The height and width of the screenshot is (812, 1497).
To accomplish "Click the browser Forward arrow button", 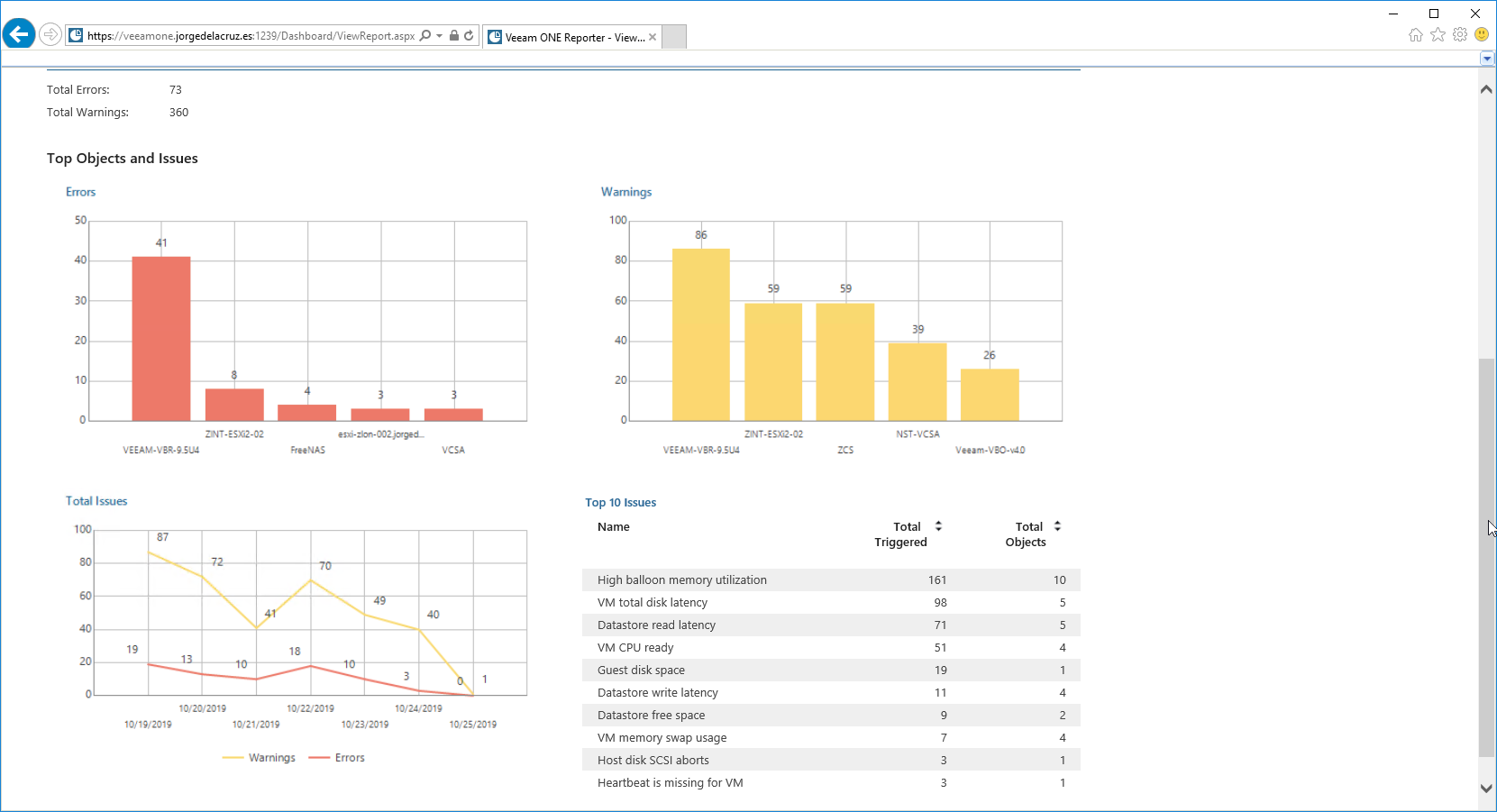I will click(x=50, y=35).
